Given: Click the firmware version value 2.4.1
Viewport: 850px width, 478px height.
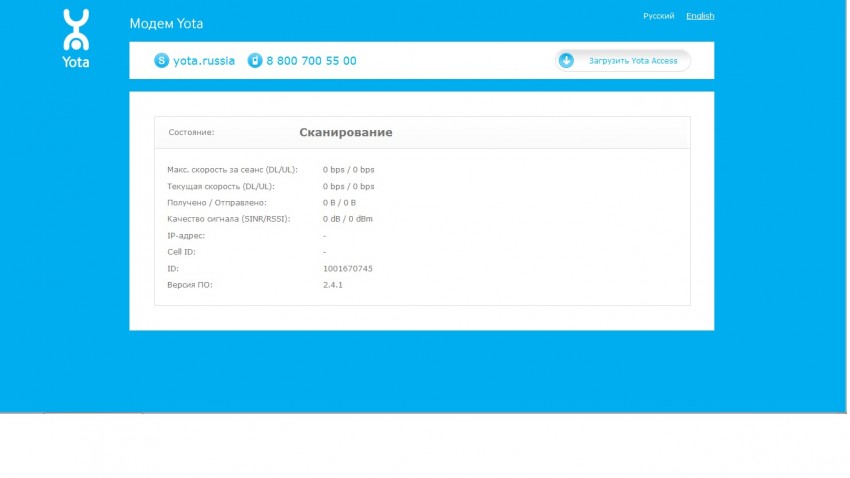Looking at the screenshot, I should [333, 285].
